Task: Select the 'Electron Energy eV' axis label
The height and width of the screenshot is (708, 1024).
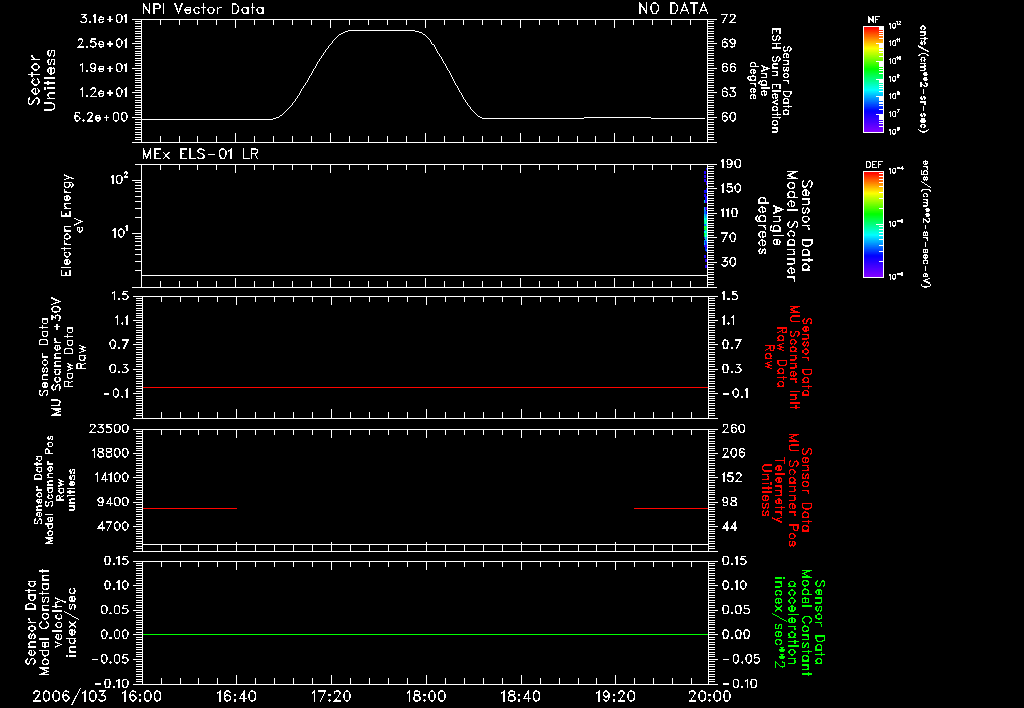Action: tap(71, 225)
